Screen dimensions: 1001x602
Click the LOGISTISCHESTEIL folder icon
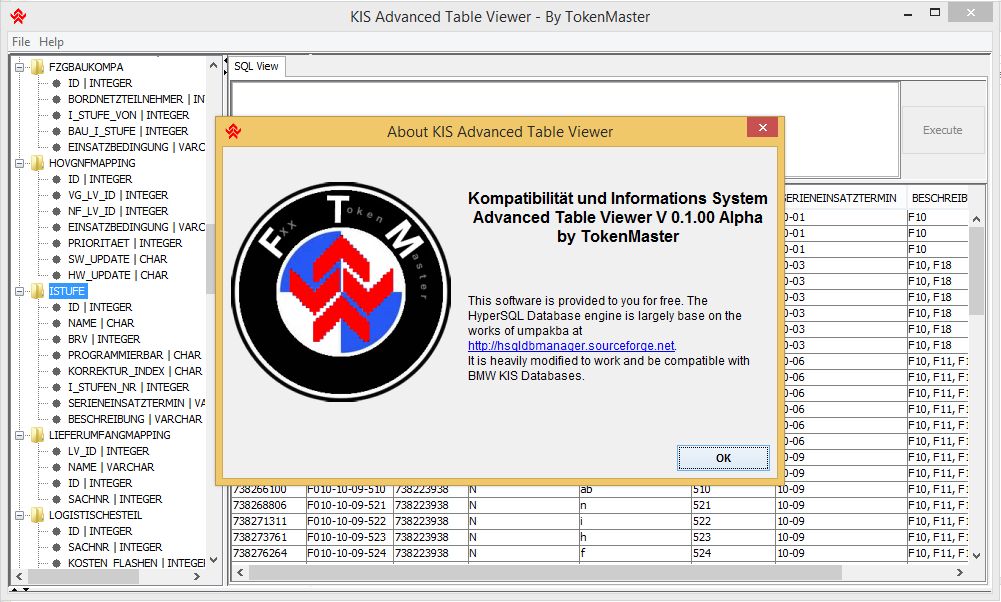tap(38, 515)
